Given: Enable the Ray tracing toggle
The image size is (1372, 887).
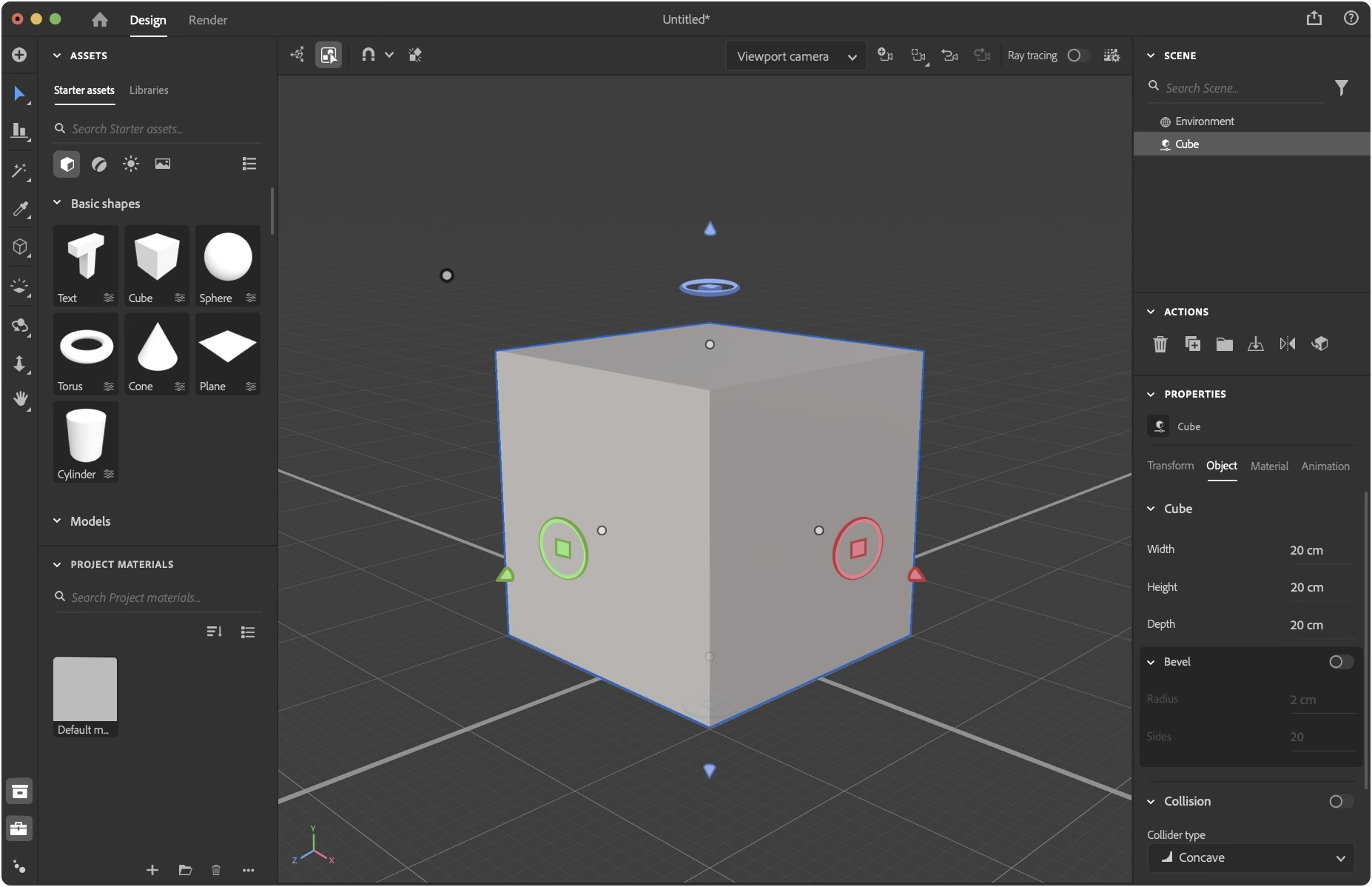Looking at the screenshot, I should pyautogui.click(x=1077, y=56).
